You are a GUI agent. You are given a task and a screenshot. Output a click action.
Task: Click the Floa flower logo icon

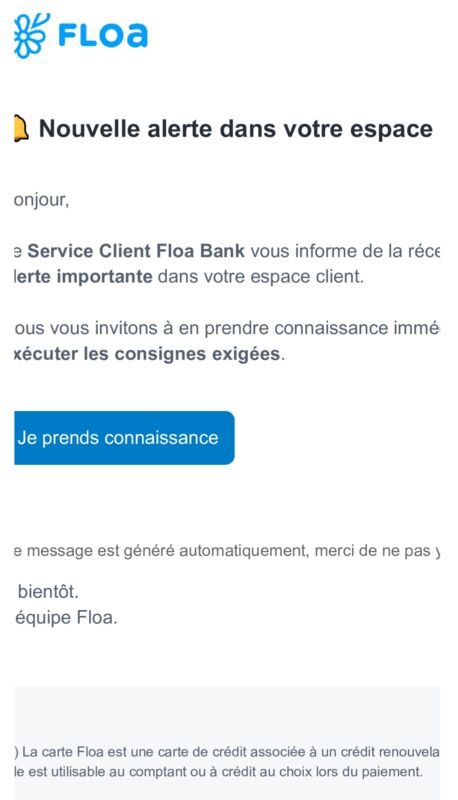(32, 35)
